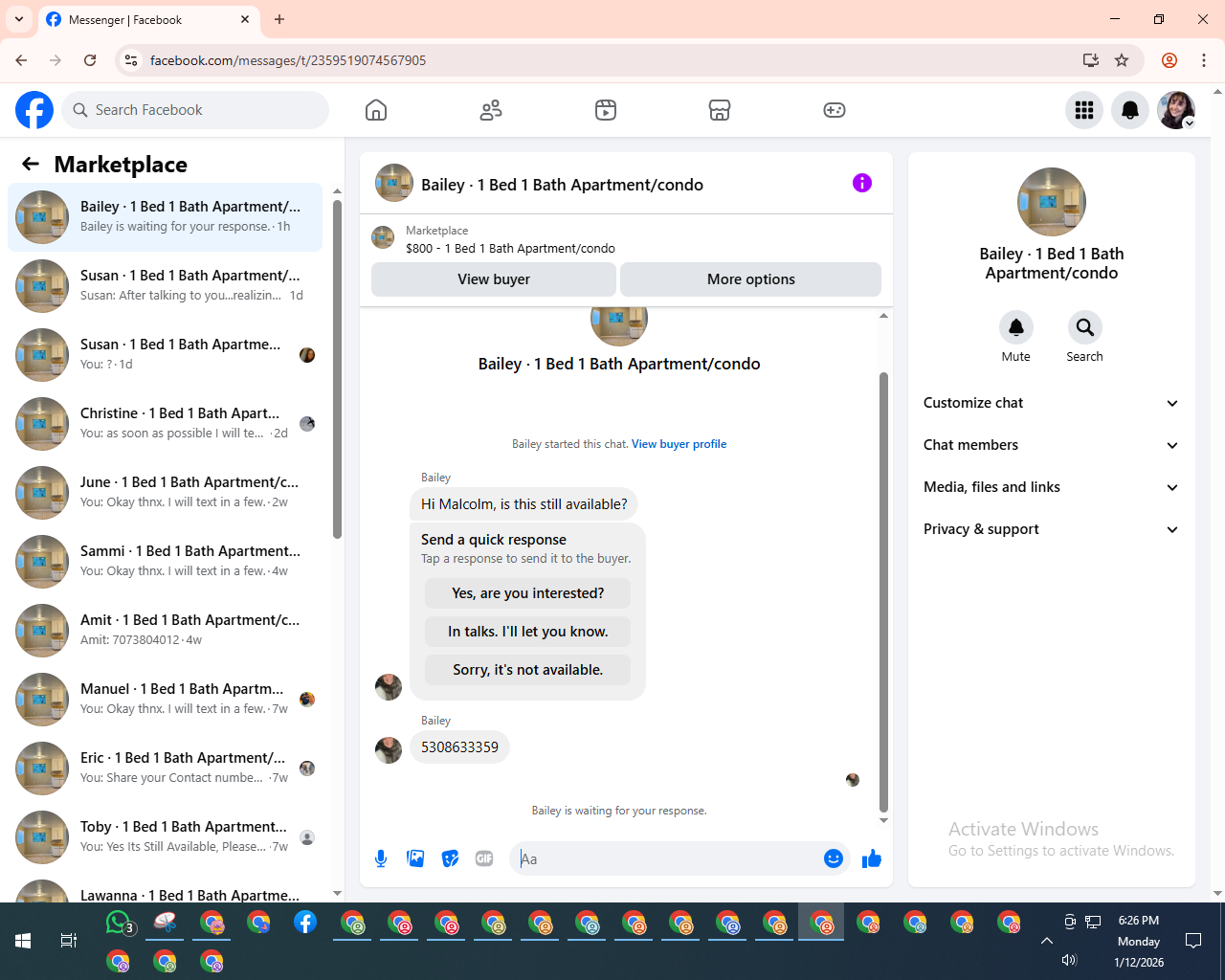1225x980 pixels.
Task: Open the $800 - 1 Bed 1 Bath Apartment/condo listing
Action: [510, 248]
